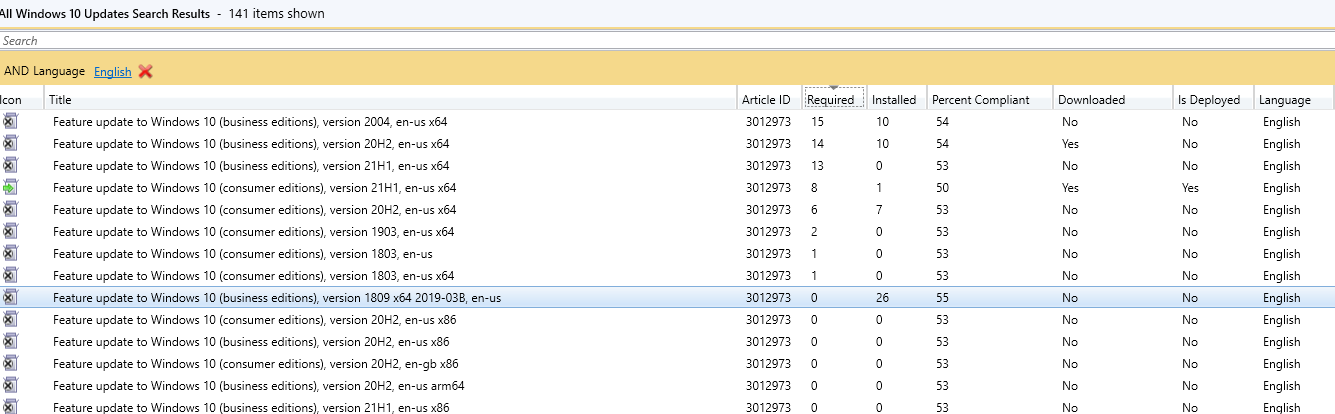Select the consumer editions version 1903 en-us x64 title
Screen dimensions: 1335x414
coord(253,232)
